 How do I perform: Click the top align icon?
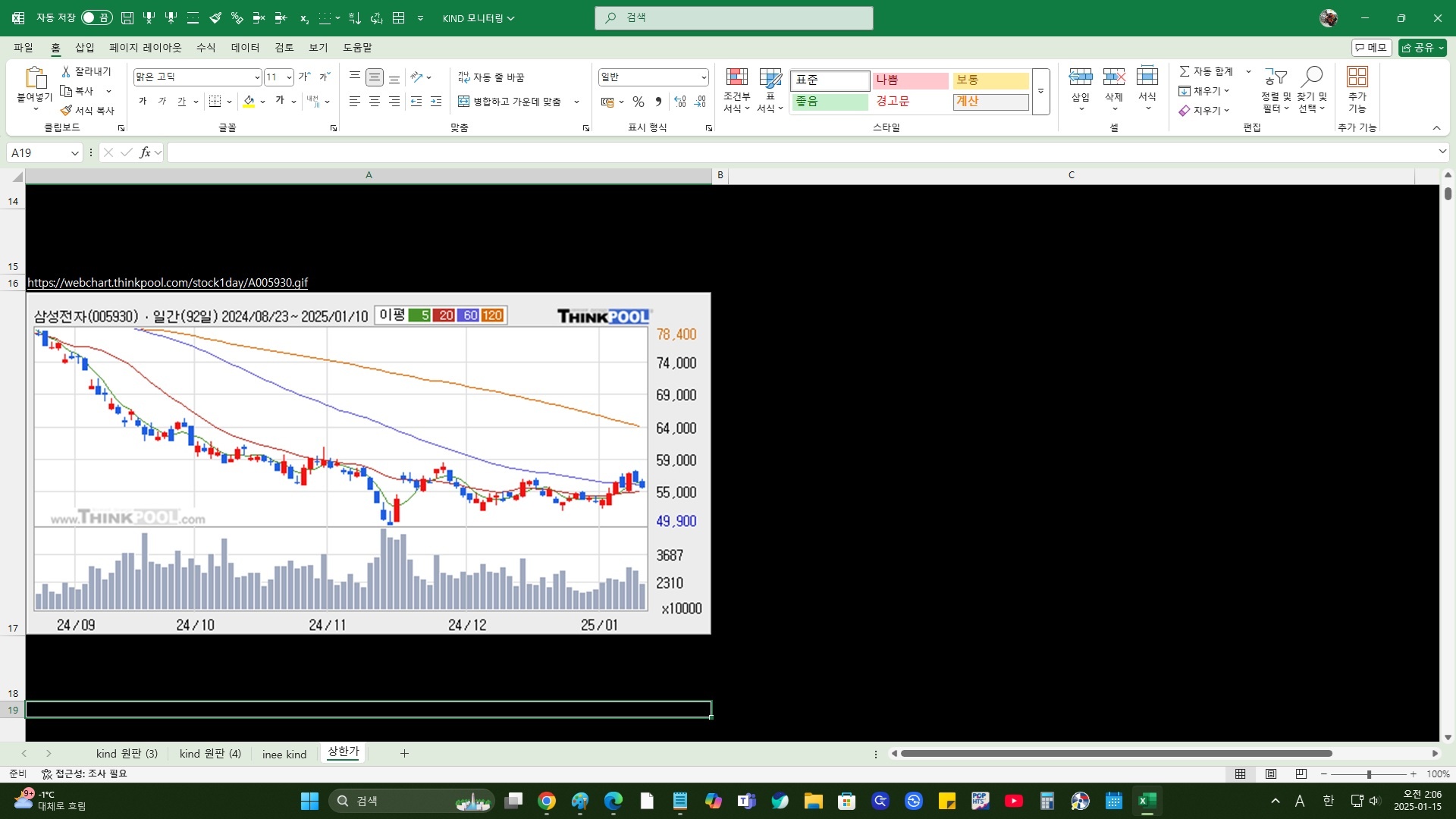[x=354, y=77]
